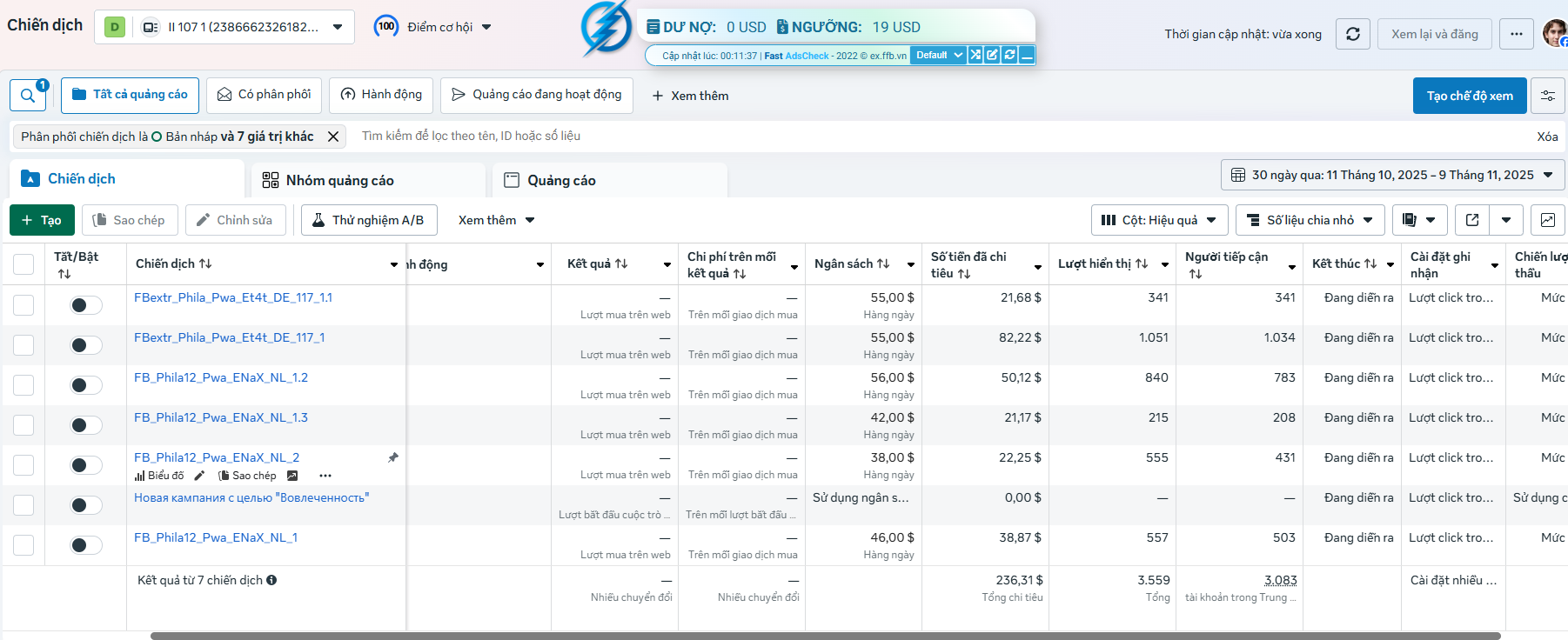Click the Tạo chế độ xem button
Image resolution: width=1568 pixels, height=640 pixels.
click(1470, 96)
